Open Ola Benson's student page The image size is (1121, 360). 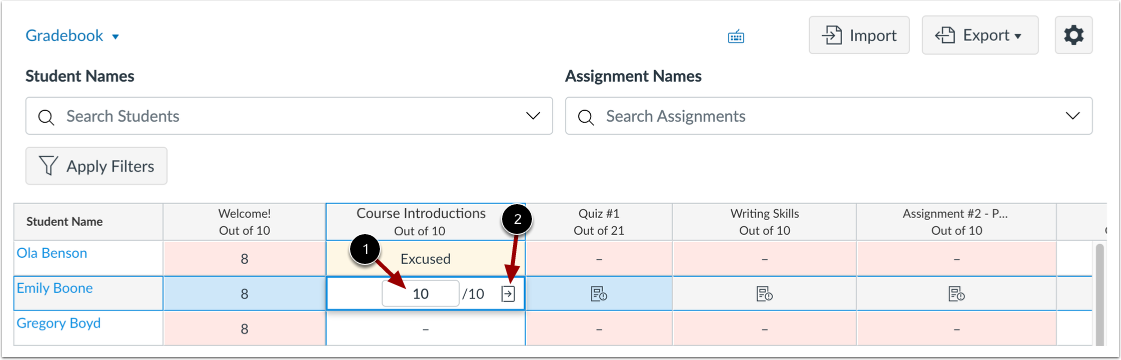[51, 254]
